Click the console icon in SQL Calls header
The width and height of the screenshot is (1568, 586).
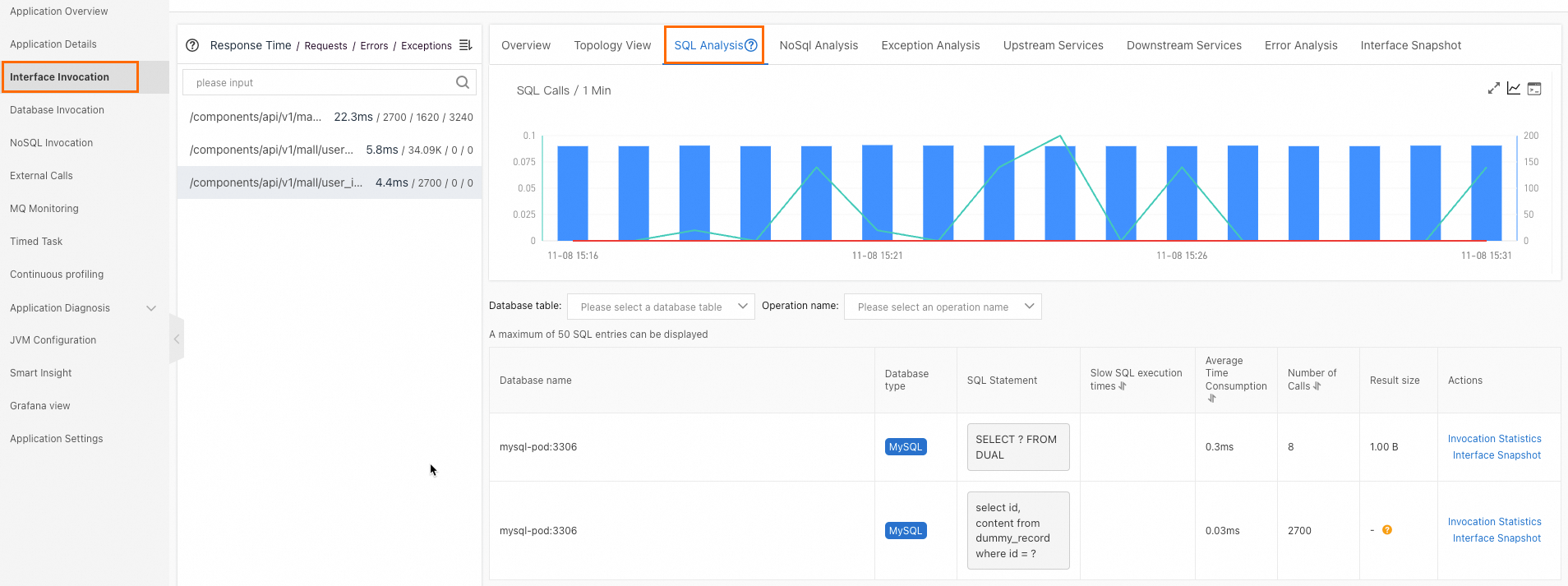1534,89
